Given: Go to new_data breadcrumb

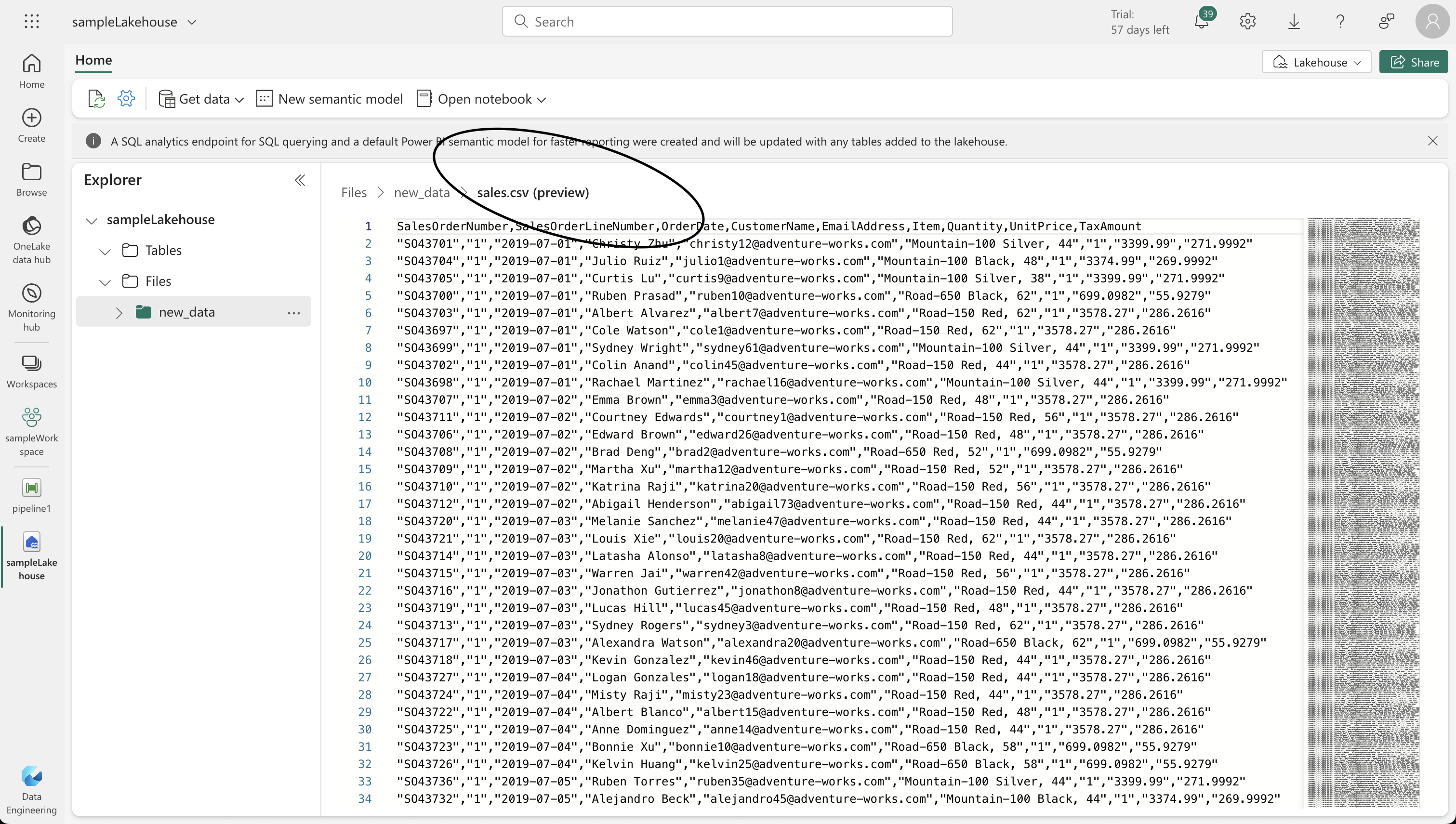Looking at the screenshot, I should pyautogui.click(x=422, y=192).
